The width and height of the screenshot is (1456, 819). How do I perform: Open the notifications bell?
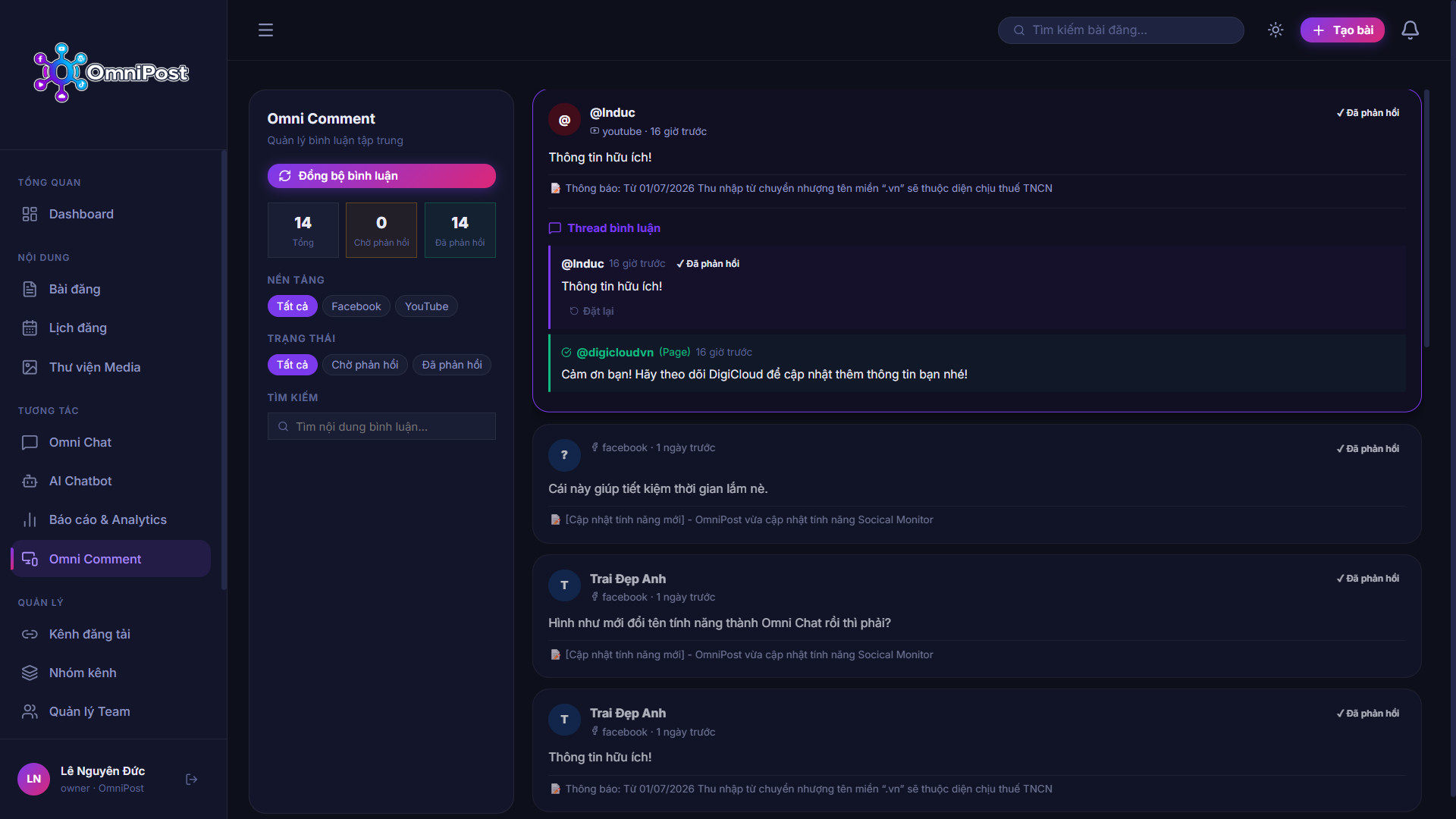coord(1410,30)
